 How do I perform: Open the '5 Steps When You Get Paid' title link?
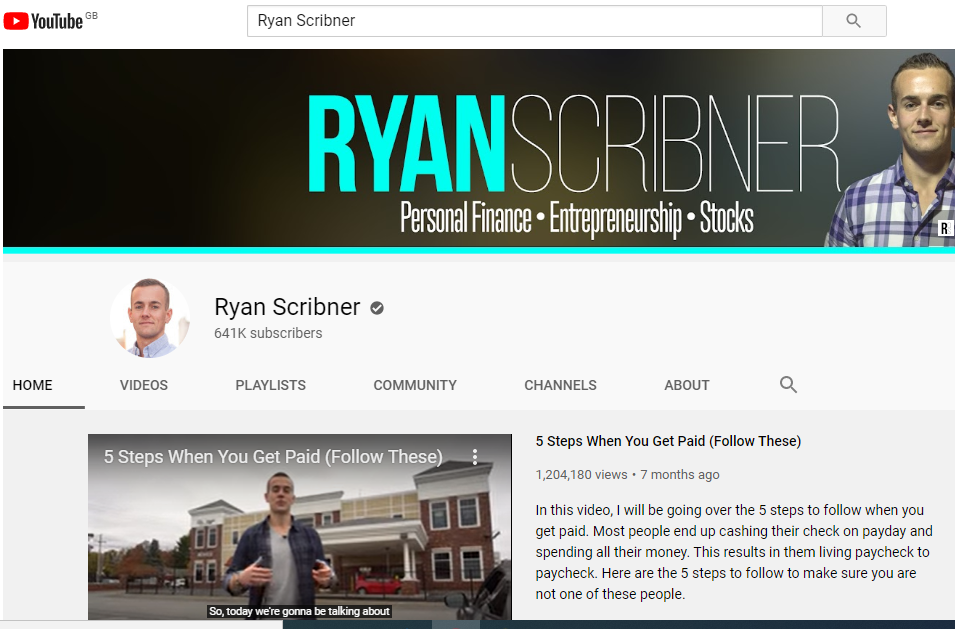pos(668,441)
